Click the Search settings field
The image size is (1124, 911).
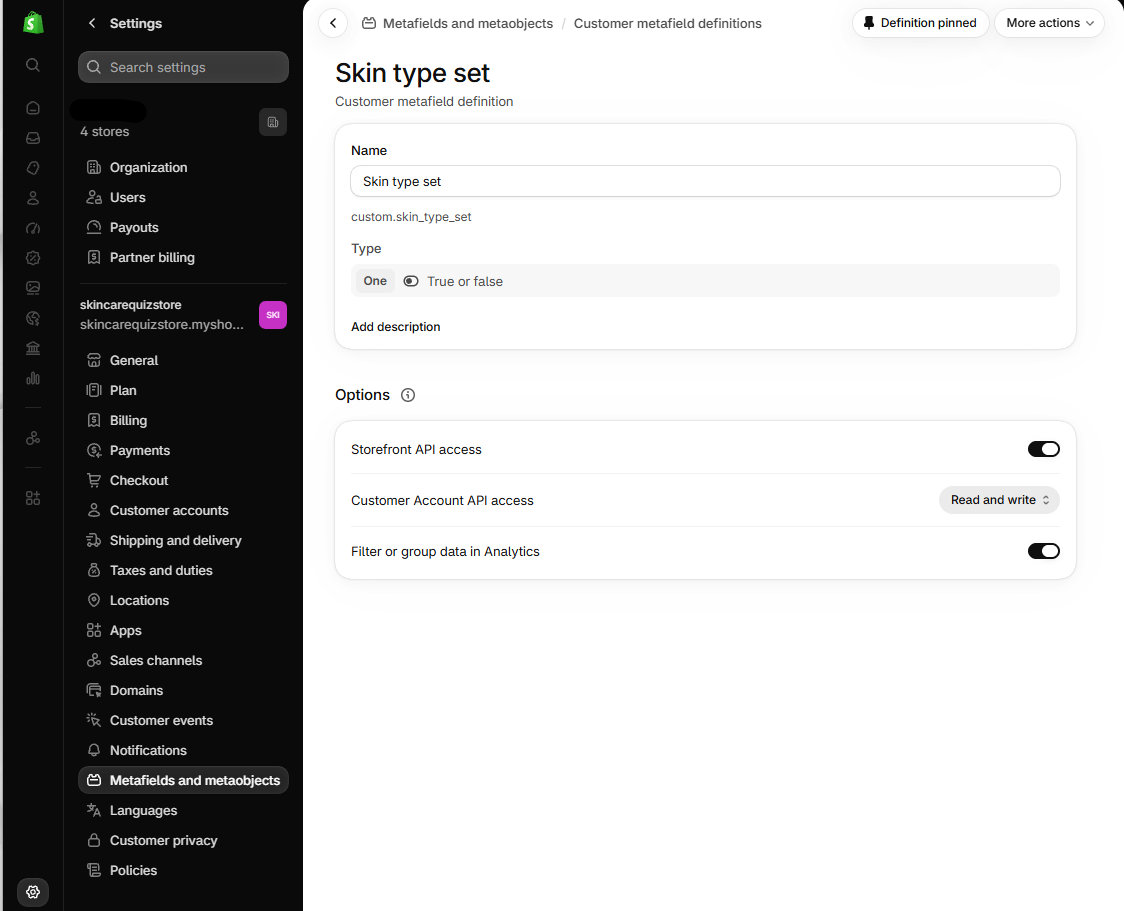tap(184, 67)
